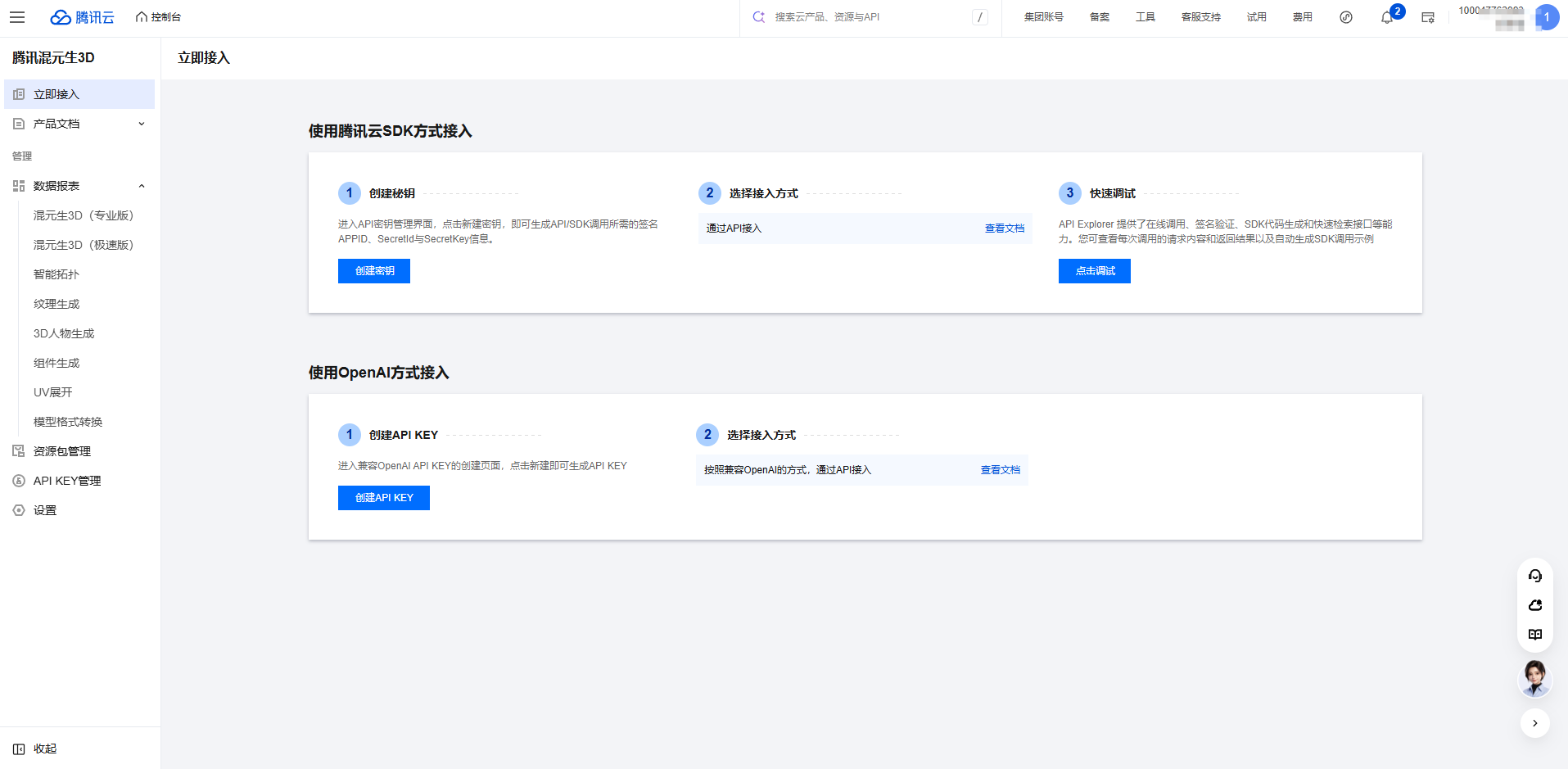Click the 创建API KEY button
1568x769 pixels.
[x=384, y=498]
